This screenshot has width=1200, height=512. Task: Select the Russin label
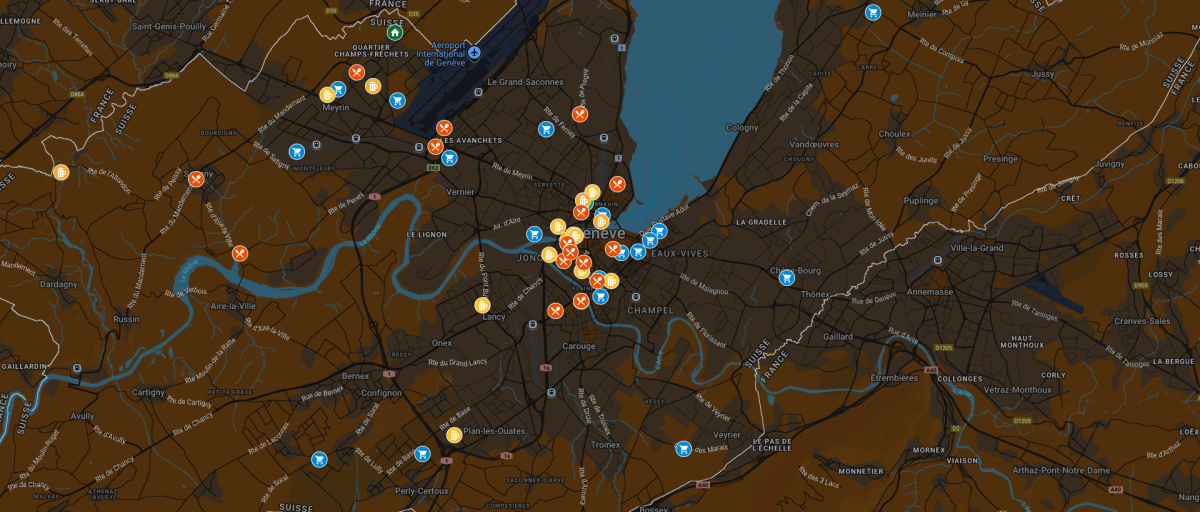point(127,320)
